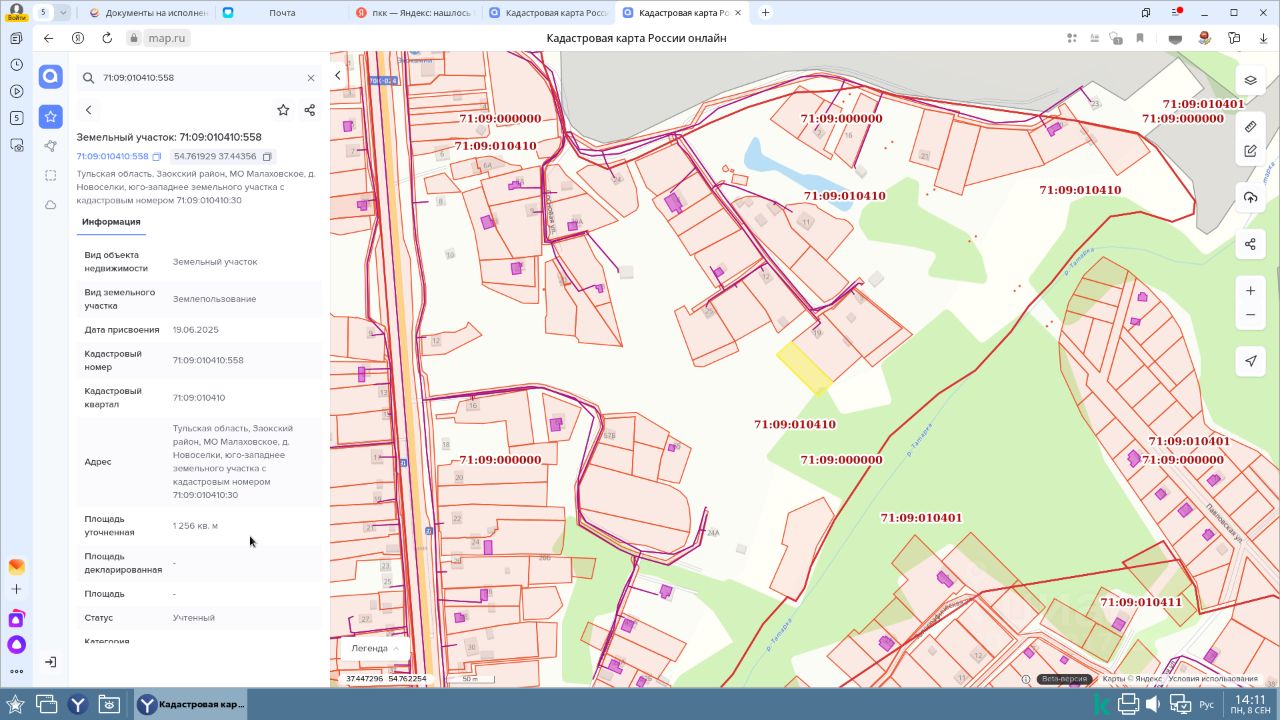Open the tab group dropdown arrow
The width and height of the screenshot is (1280, 720).
click(x=64, y=12)
